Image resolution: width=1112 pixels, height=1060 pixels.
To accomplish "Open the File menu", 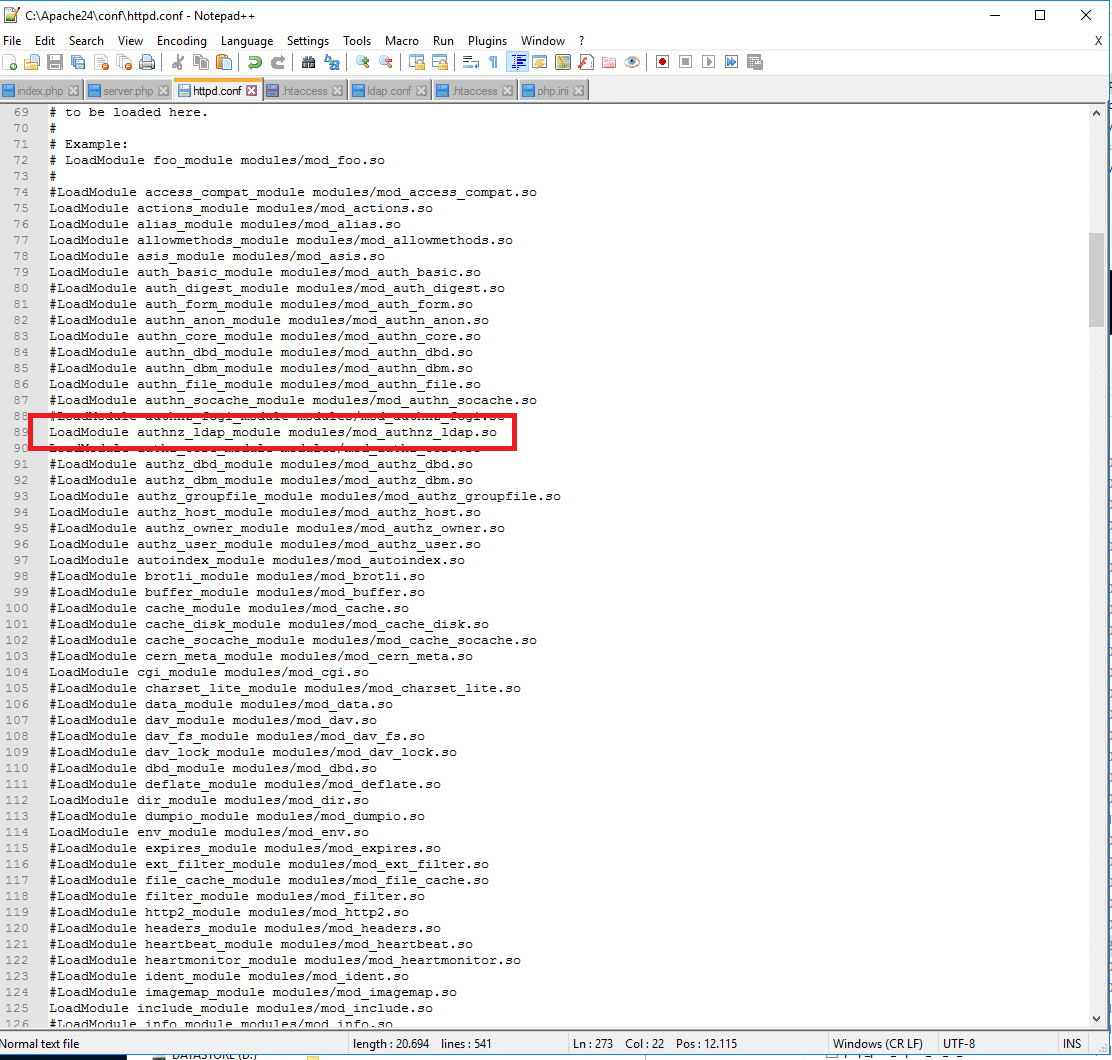I will point(12,41).
